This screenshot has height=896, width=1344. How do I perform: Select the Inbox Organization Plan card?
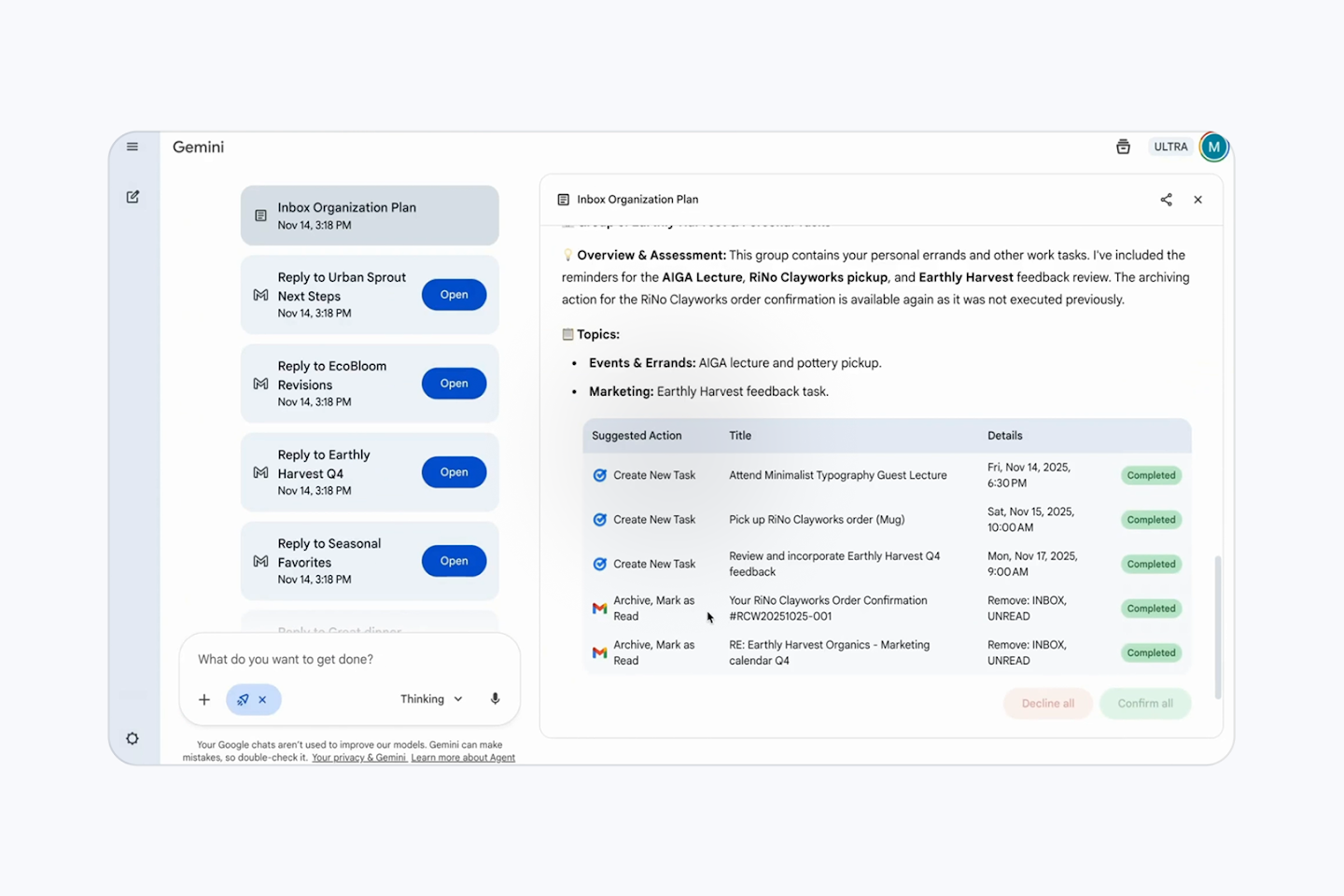pos(370,216)
